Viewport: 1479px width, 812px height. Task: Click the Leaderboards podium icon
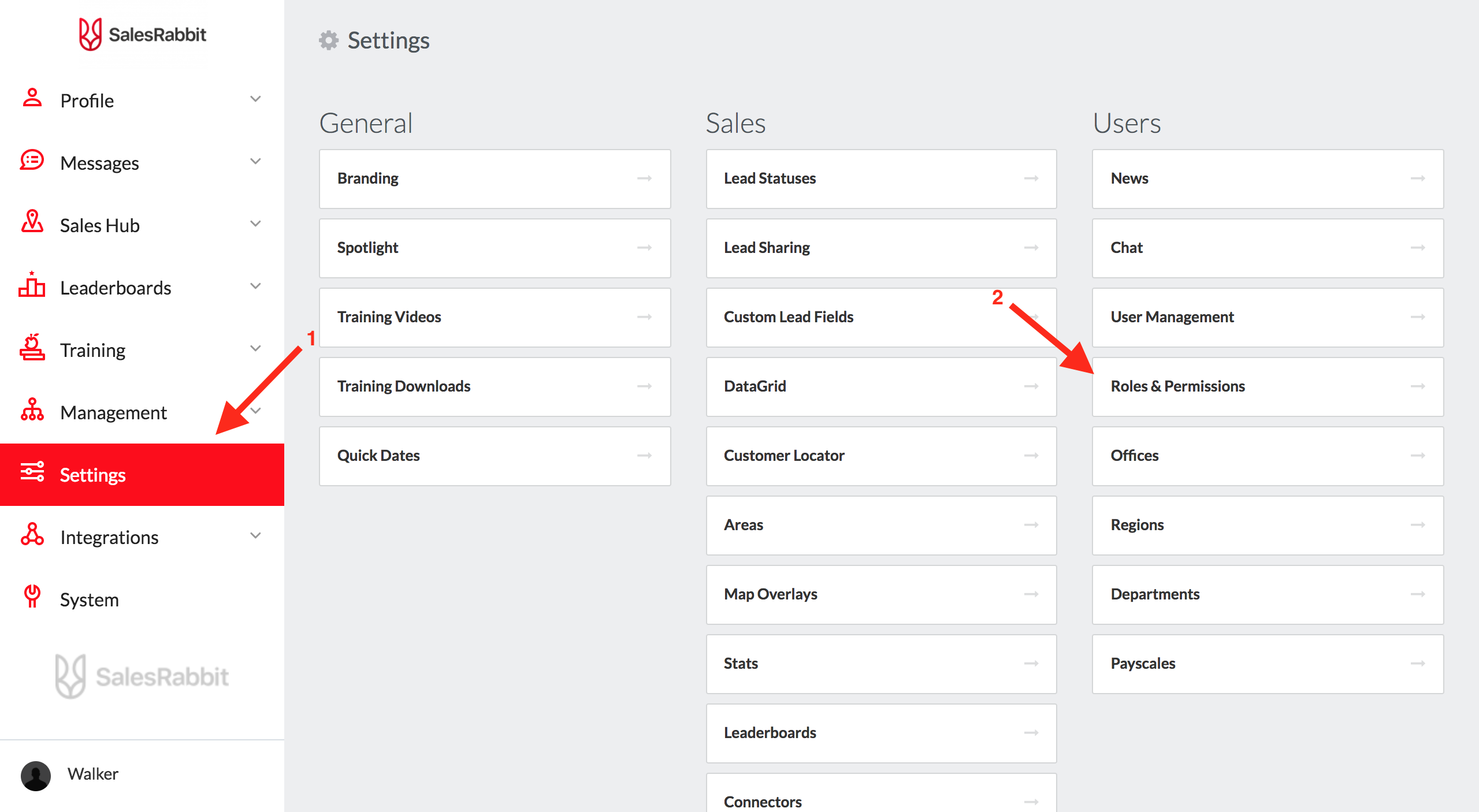[32, 284]
